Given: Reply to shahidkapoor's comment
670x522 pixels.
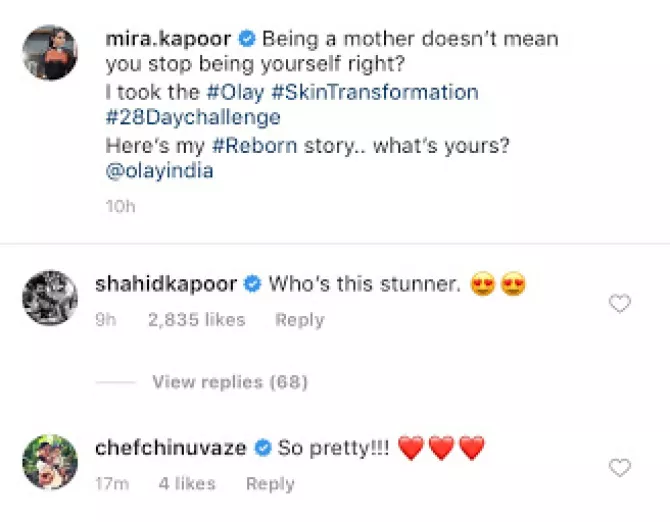Looking at the screenshot, I should tap(300, 320).
